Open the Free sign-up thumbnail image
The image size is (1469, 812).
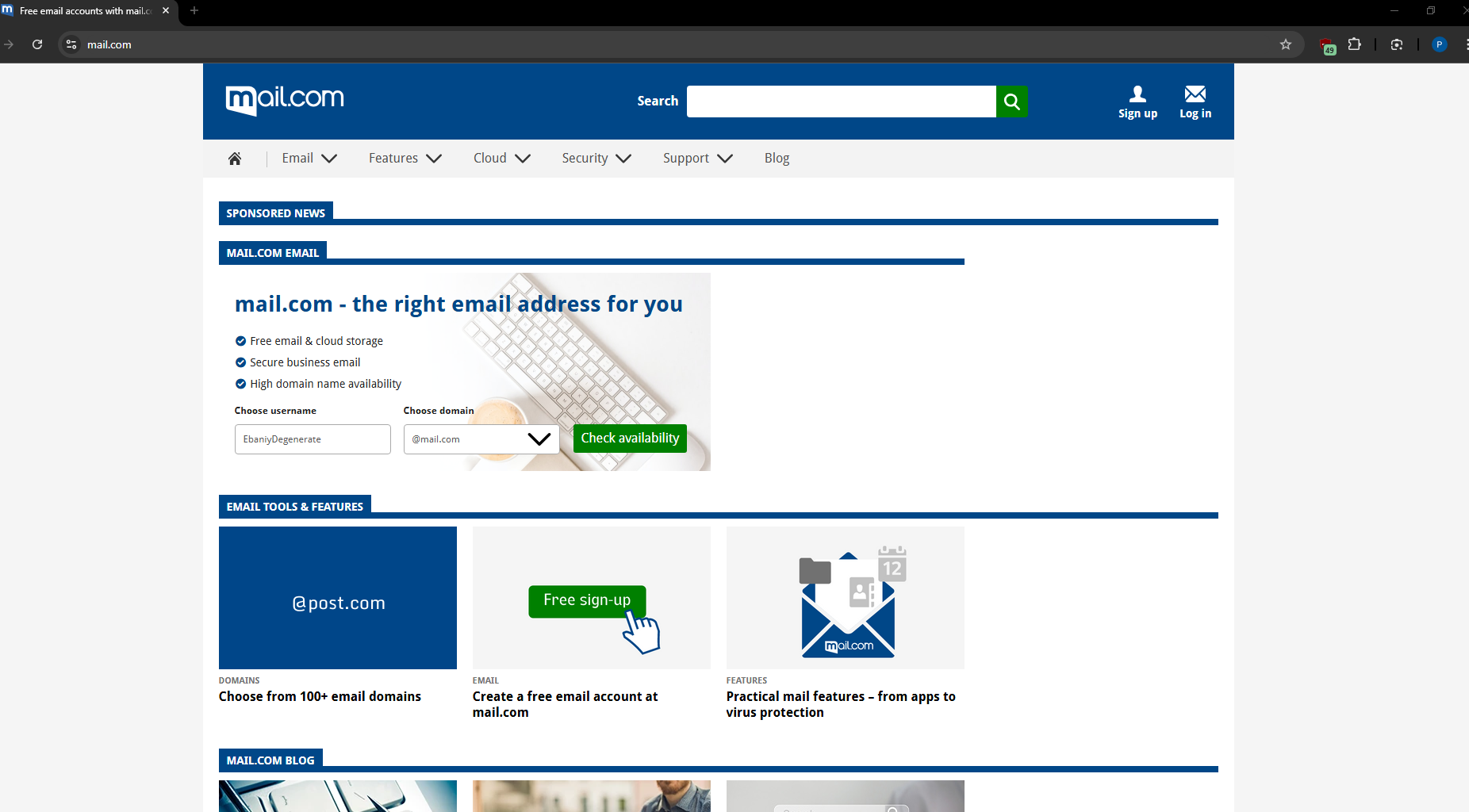(x=592, y=598)
